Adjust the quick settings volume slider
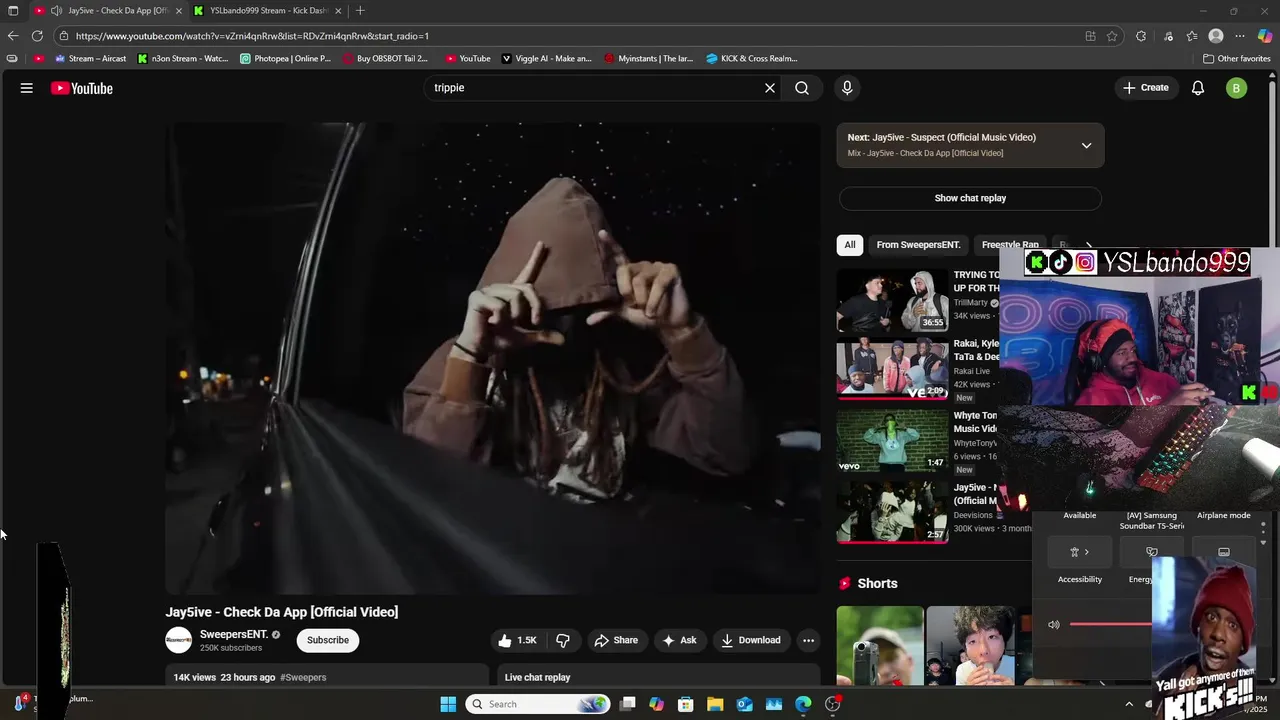Screen dimensions: 1280x720 (x=1110, y=625)
